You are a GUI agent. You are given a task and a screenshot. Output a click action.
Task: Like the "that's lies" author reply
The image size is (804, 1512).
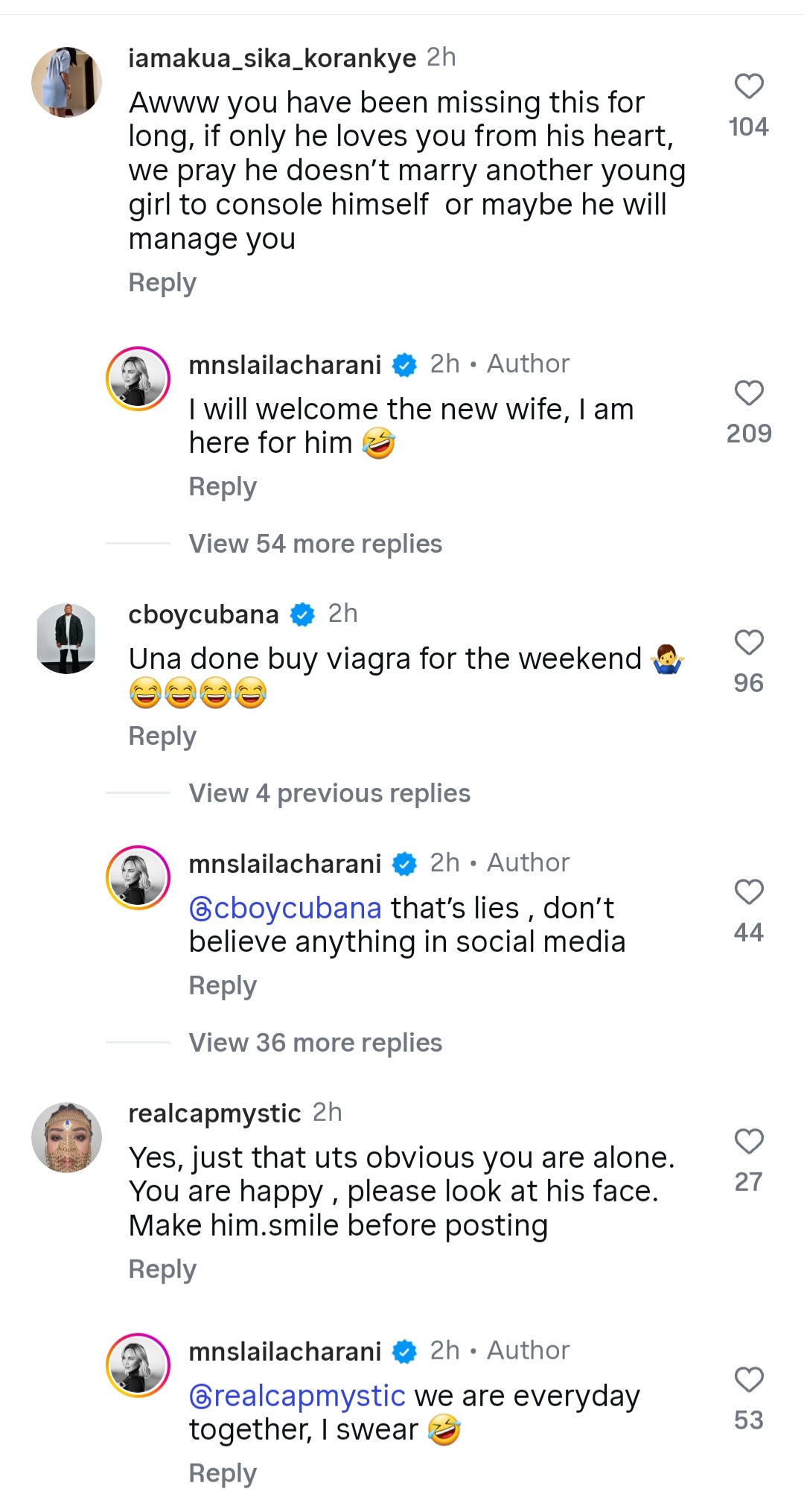click(749, 892)
